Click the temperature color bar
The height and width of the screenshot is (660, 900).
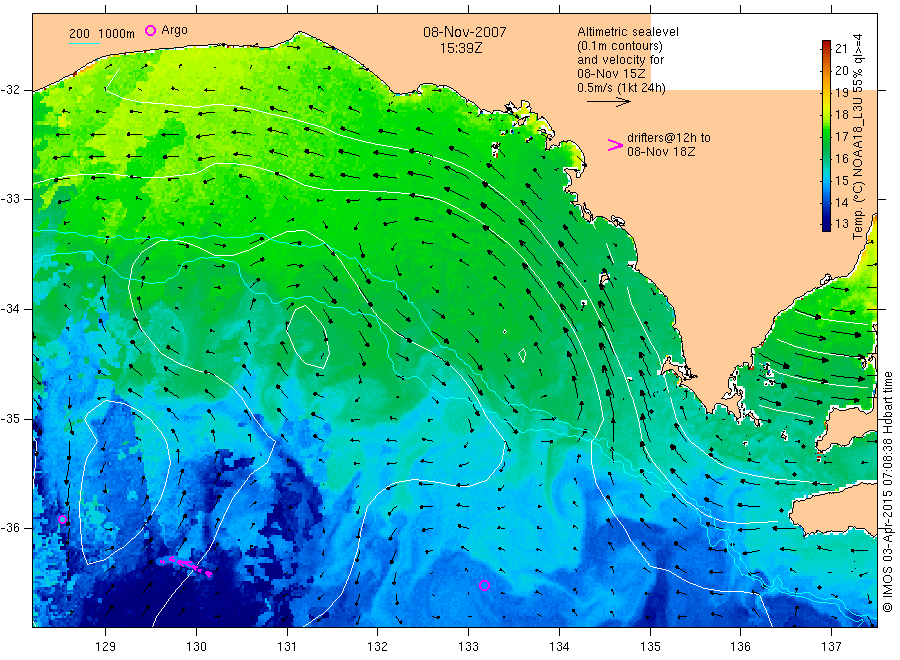pyautogui.click(x=826, y=136)
